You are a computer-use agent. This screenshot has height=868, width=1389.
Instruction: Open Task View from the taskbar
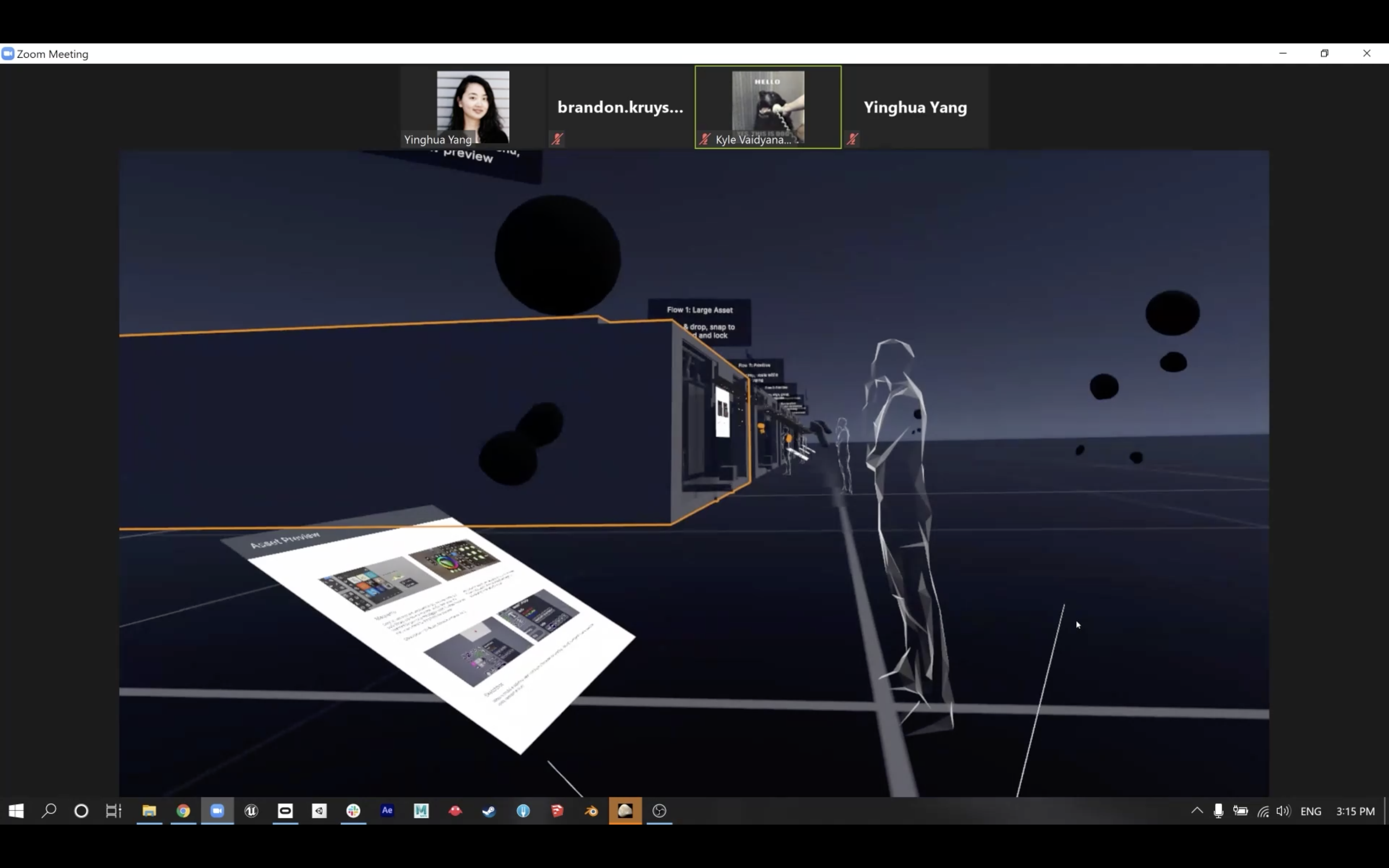tap(114, 811)
